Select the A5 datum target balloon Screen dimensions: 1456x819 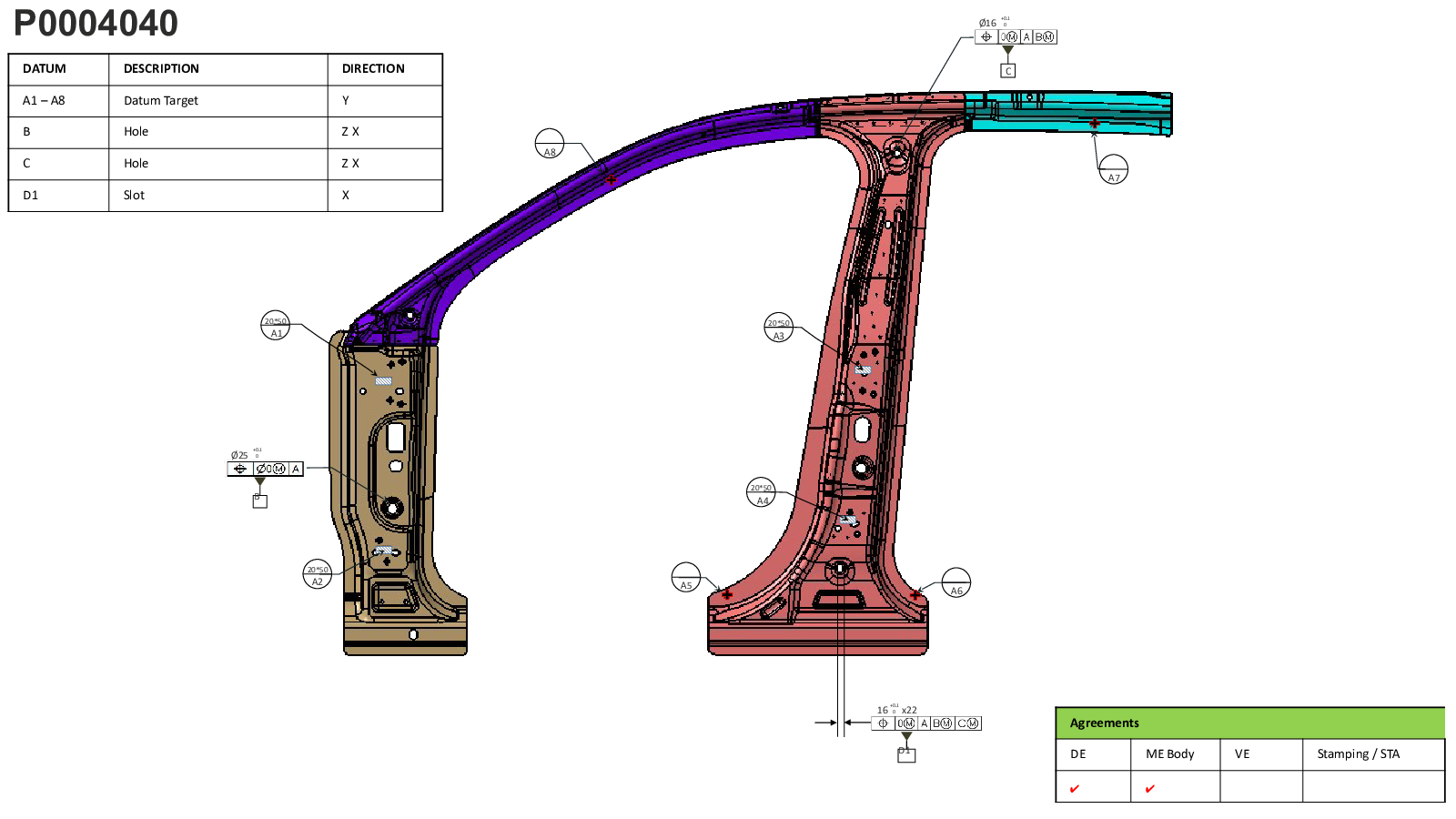click(685, 577)
